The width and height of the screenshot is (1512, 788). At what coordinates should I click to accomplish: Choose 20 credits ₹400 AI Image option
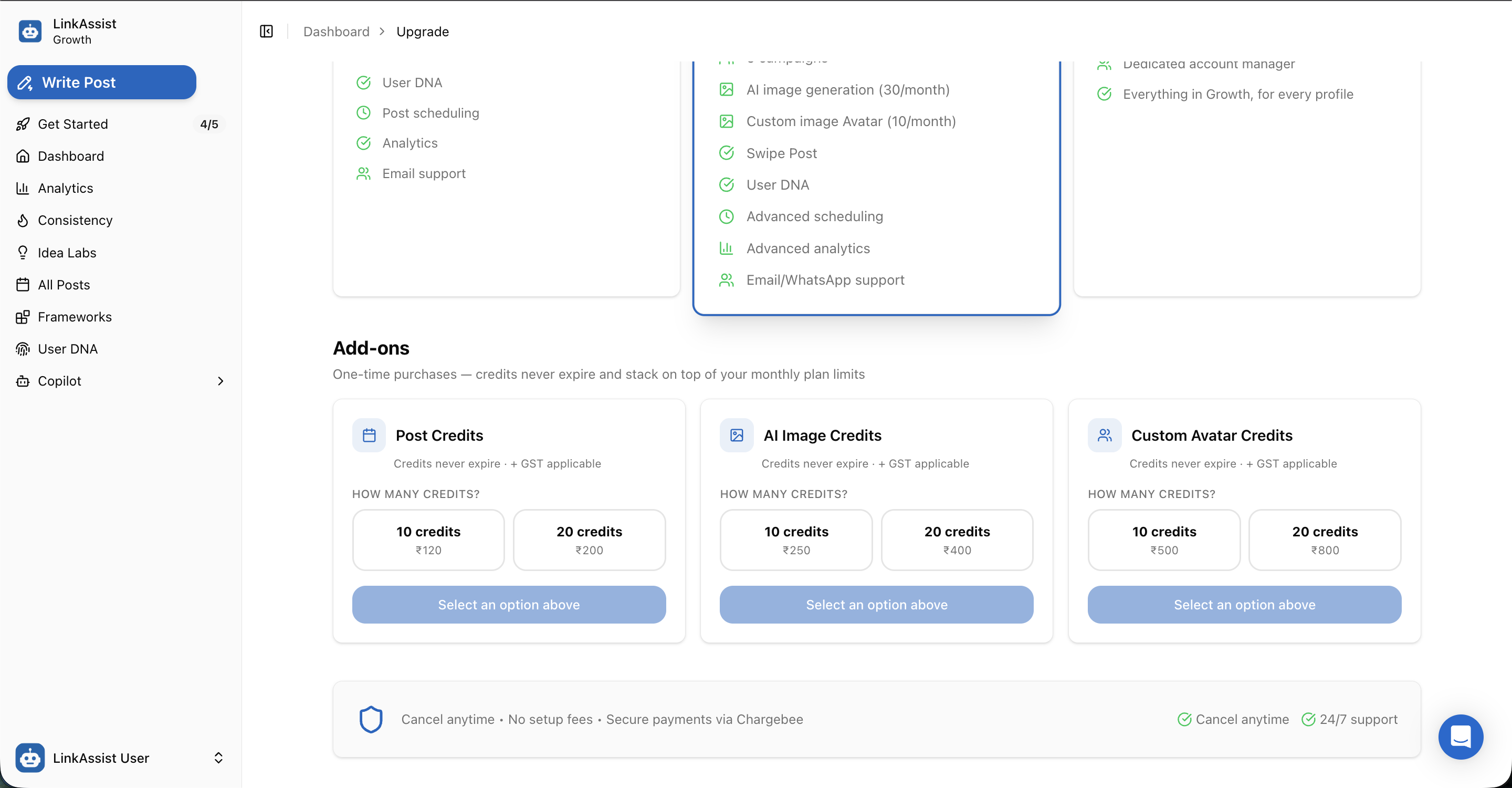[957, 540]
